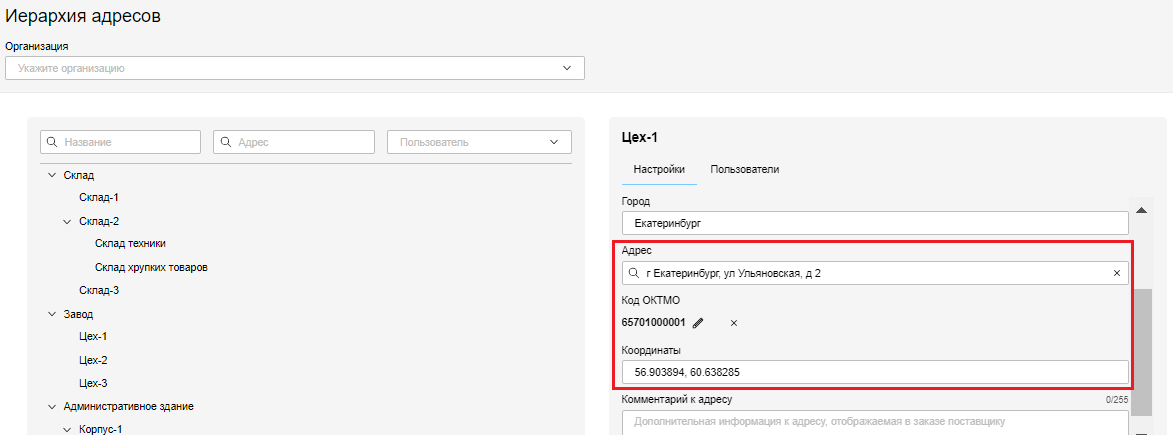Click the magnifier icon in the Название filter
Viewport: 1173px width, 435px height.
coord(53,142)
